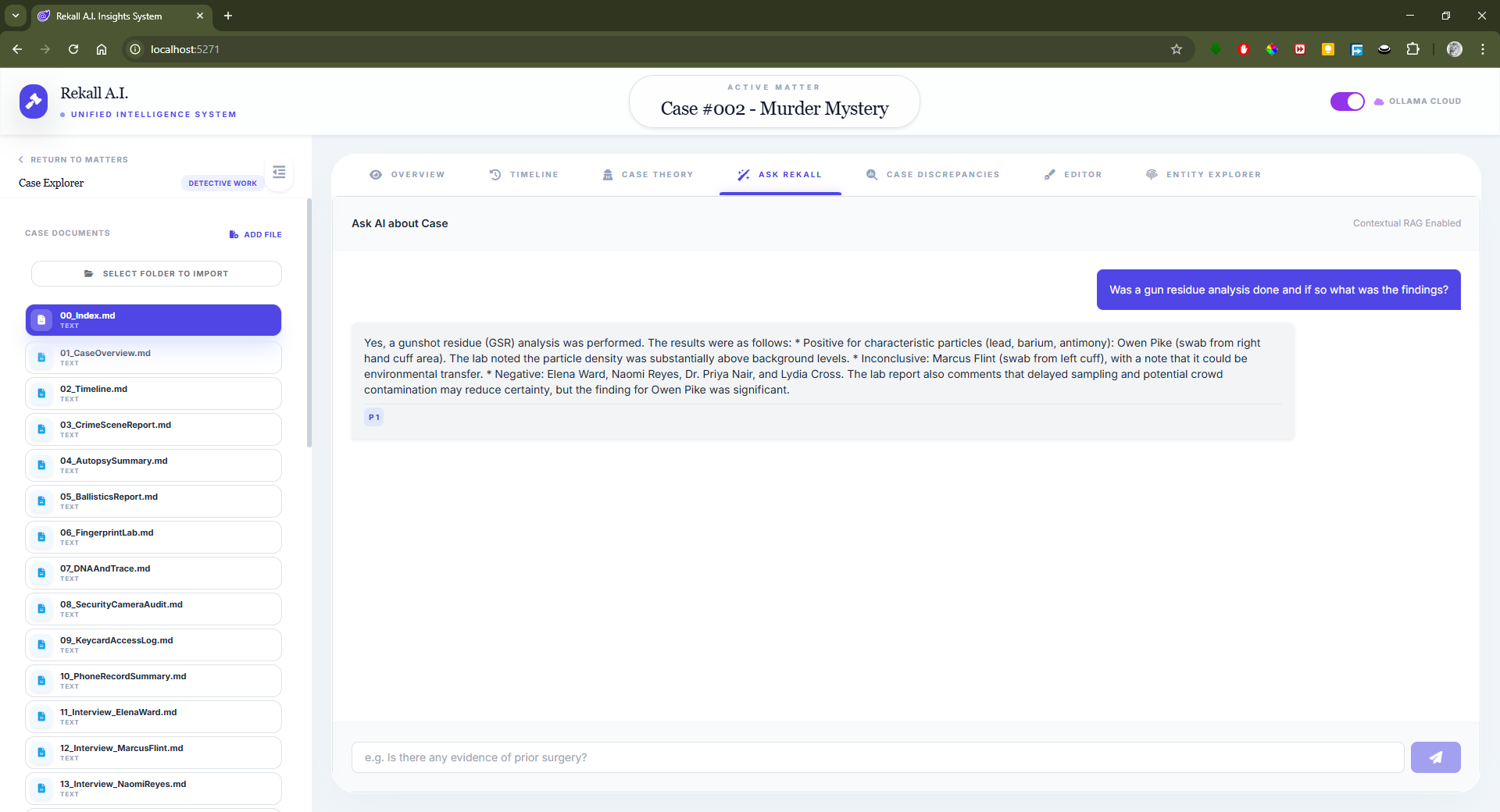The width and height of the screenshot is (1500, 812).
Task: Open the Select Folder To Import picker
Action: (x=155, y=273)
